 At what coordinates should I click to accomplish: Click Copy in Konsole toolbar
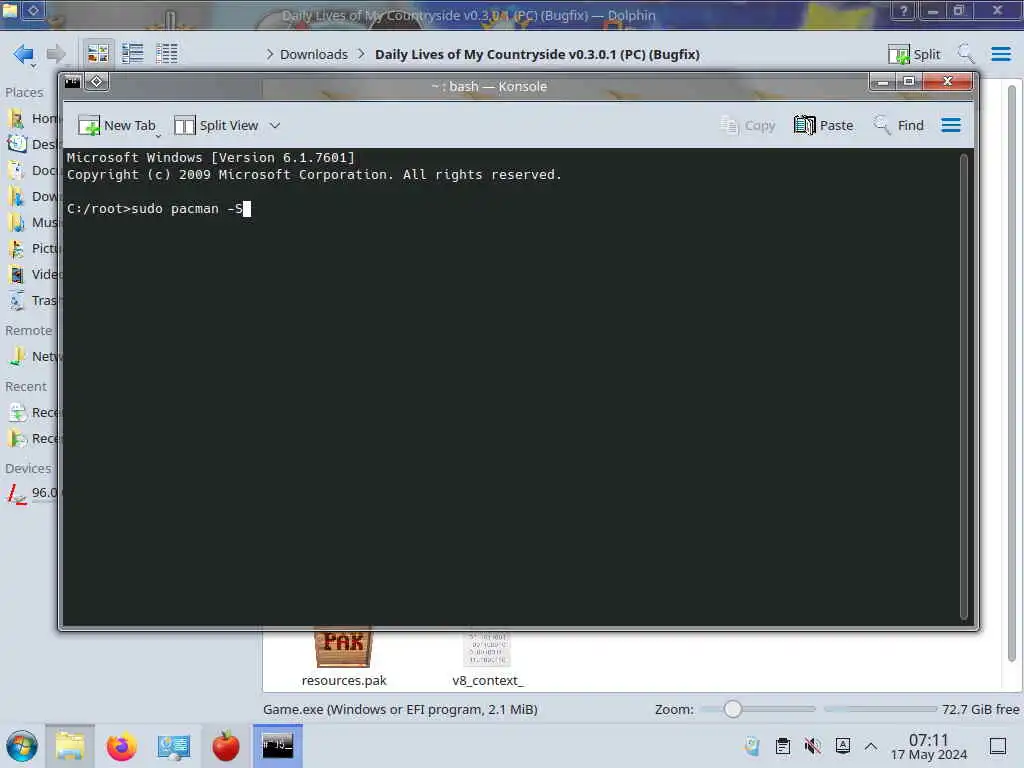click(748, 125)
